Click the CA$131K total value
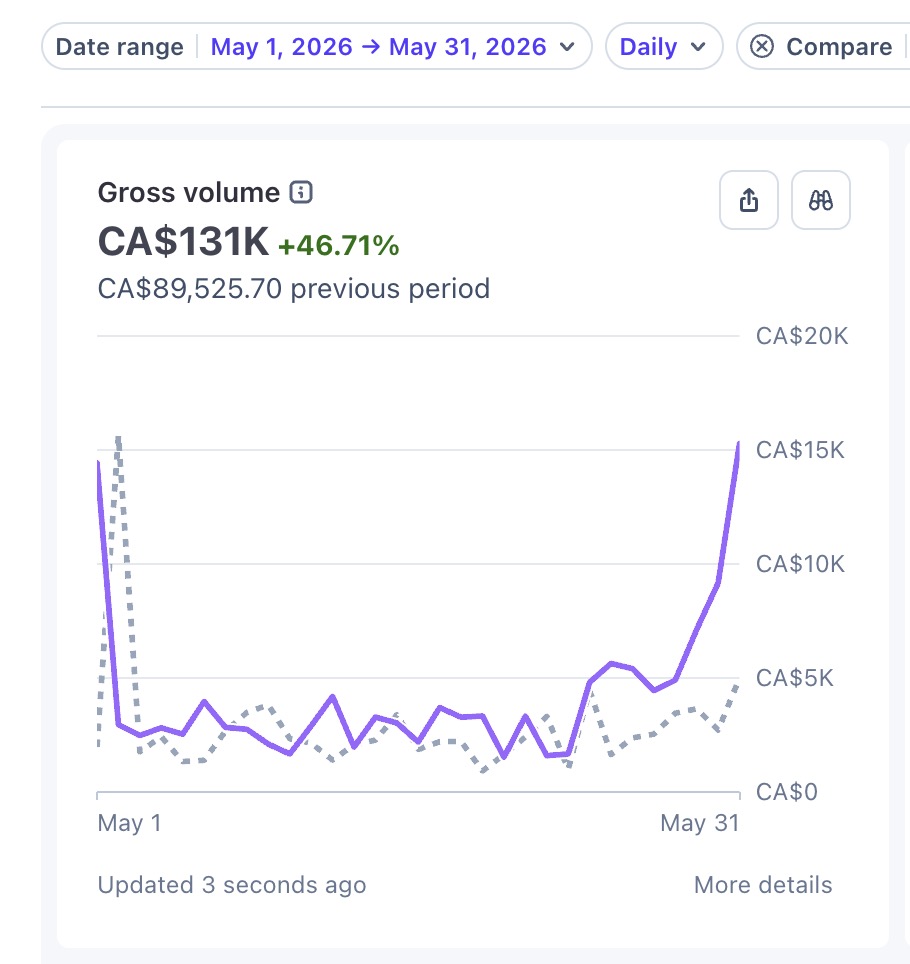Screen dimensions: 910x964 pos(183,241)
